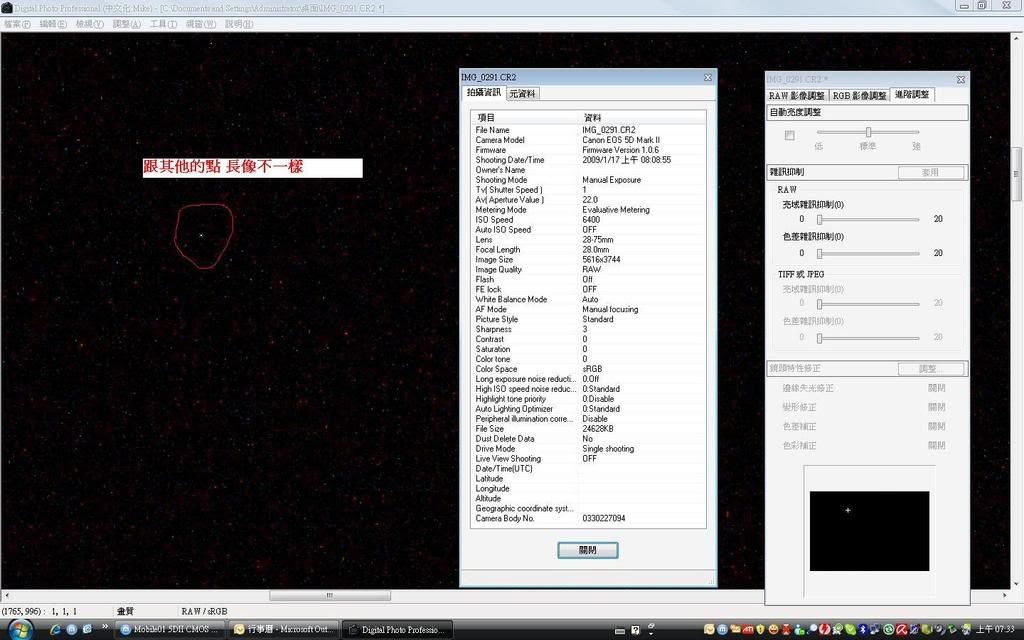Toggle the auto brightness adjustment checkbox
This screenshot has height=640, width=1024.
tap(790, 135)
